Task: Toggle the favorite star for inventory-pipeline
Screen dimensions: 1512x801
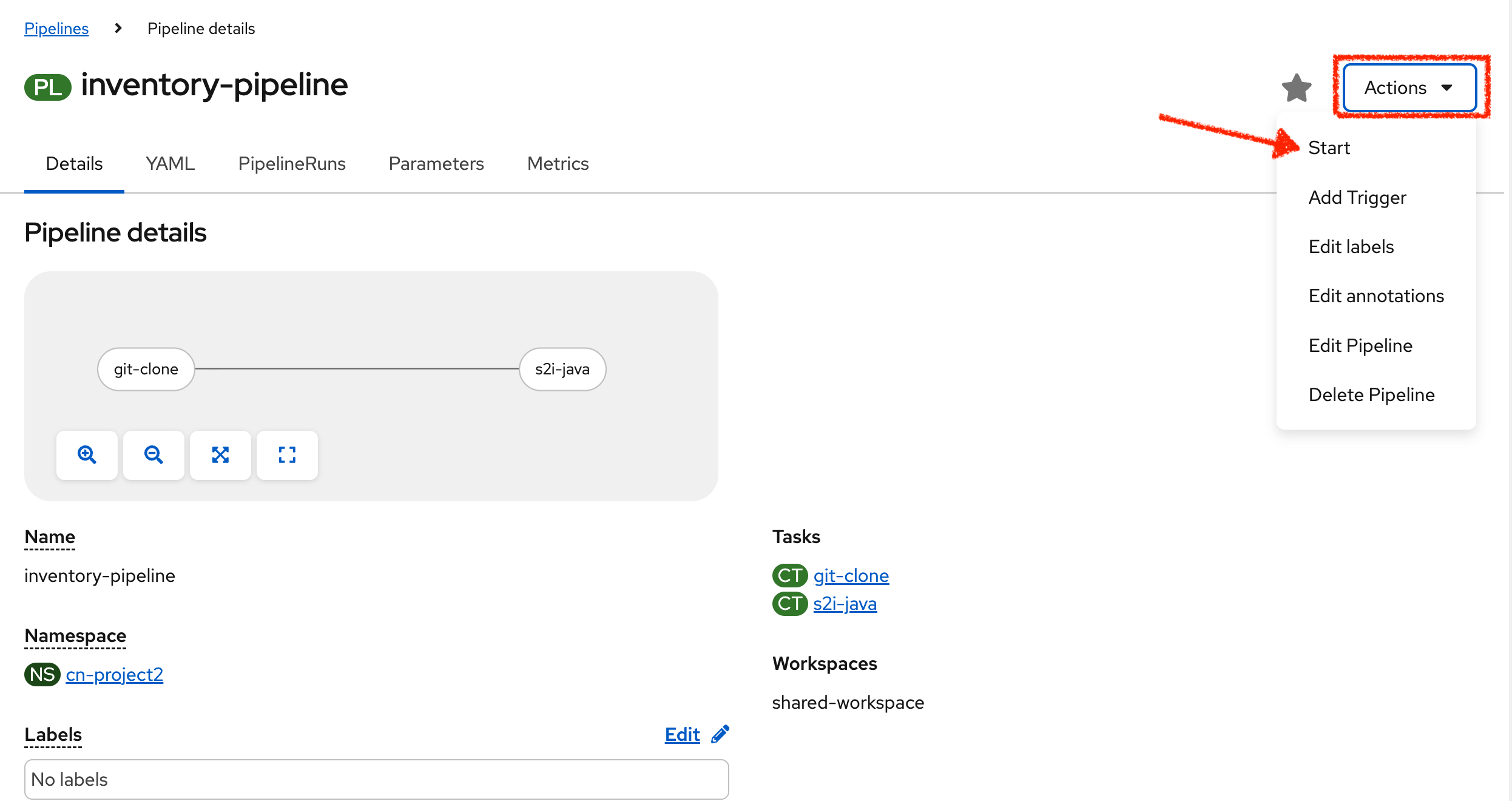Action: coord(1297,87)
